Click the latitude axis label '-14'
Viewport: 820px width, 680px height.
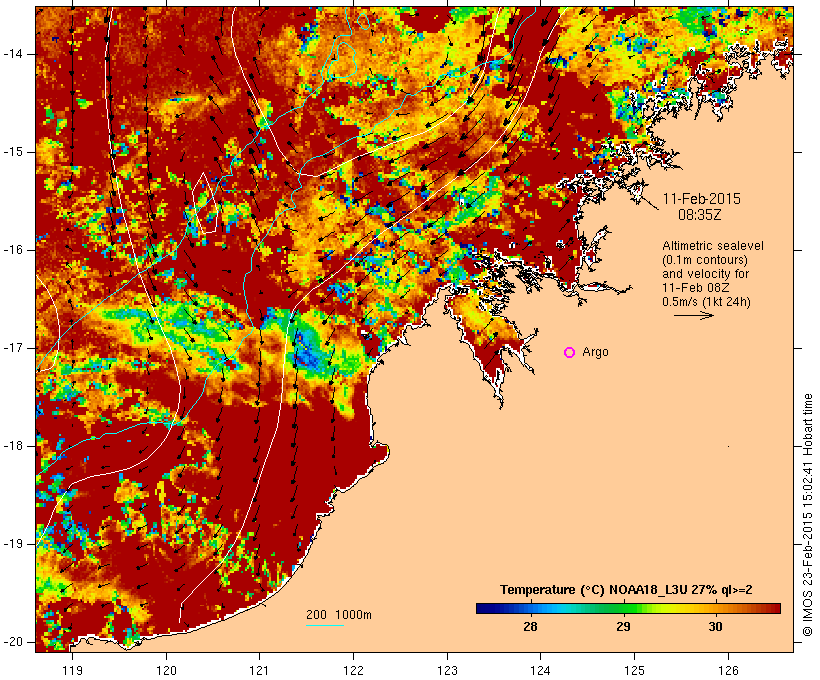[x=13, y=54]
